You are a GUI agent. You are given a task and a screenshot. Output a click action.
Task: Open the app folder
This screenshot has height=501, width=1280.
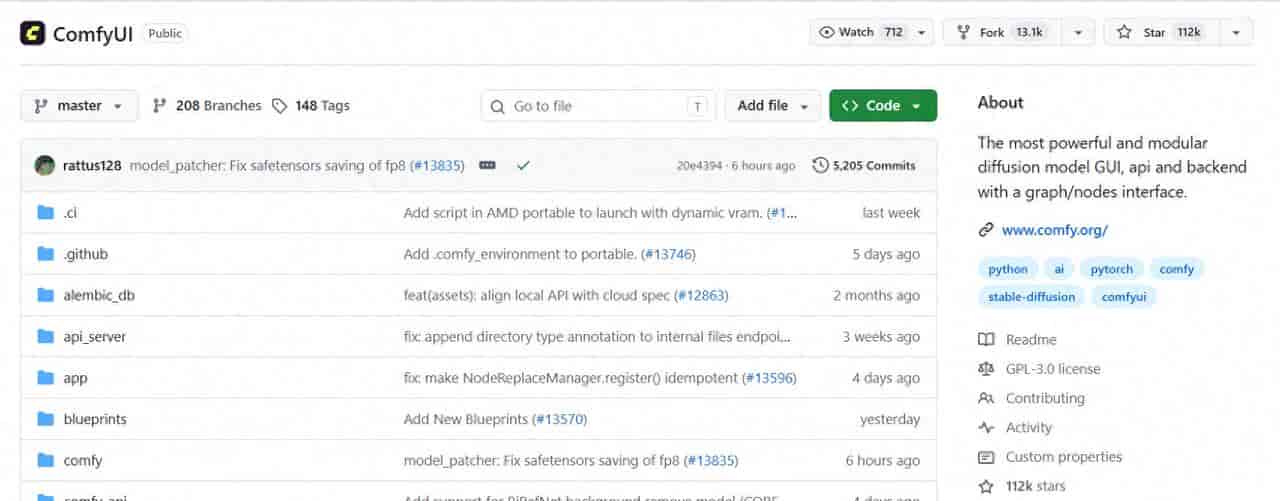(x=75, y=378)
